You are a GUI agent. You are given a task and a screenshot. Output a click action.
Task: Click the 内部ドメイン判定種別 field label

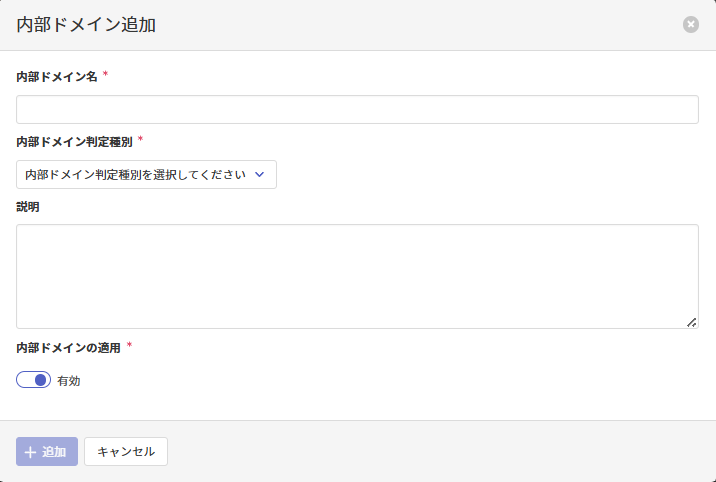click(74, 142)
